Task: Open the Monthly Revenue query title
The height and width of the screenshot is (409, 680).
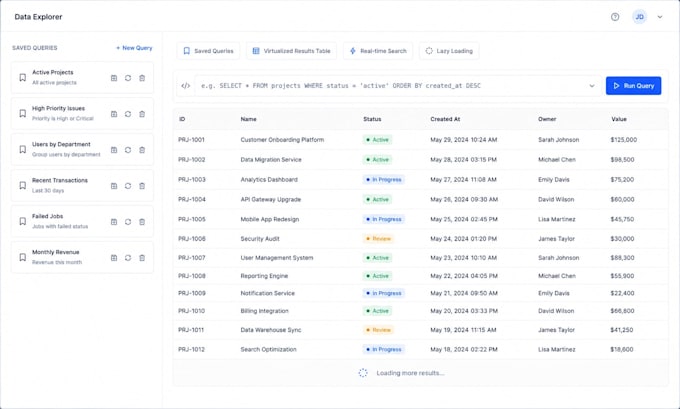Action: tap(56, 252)
